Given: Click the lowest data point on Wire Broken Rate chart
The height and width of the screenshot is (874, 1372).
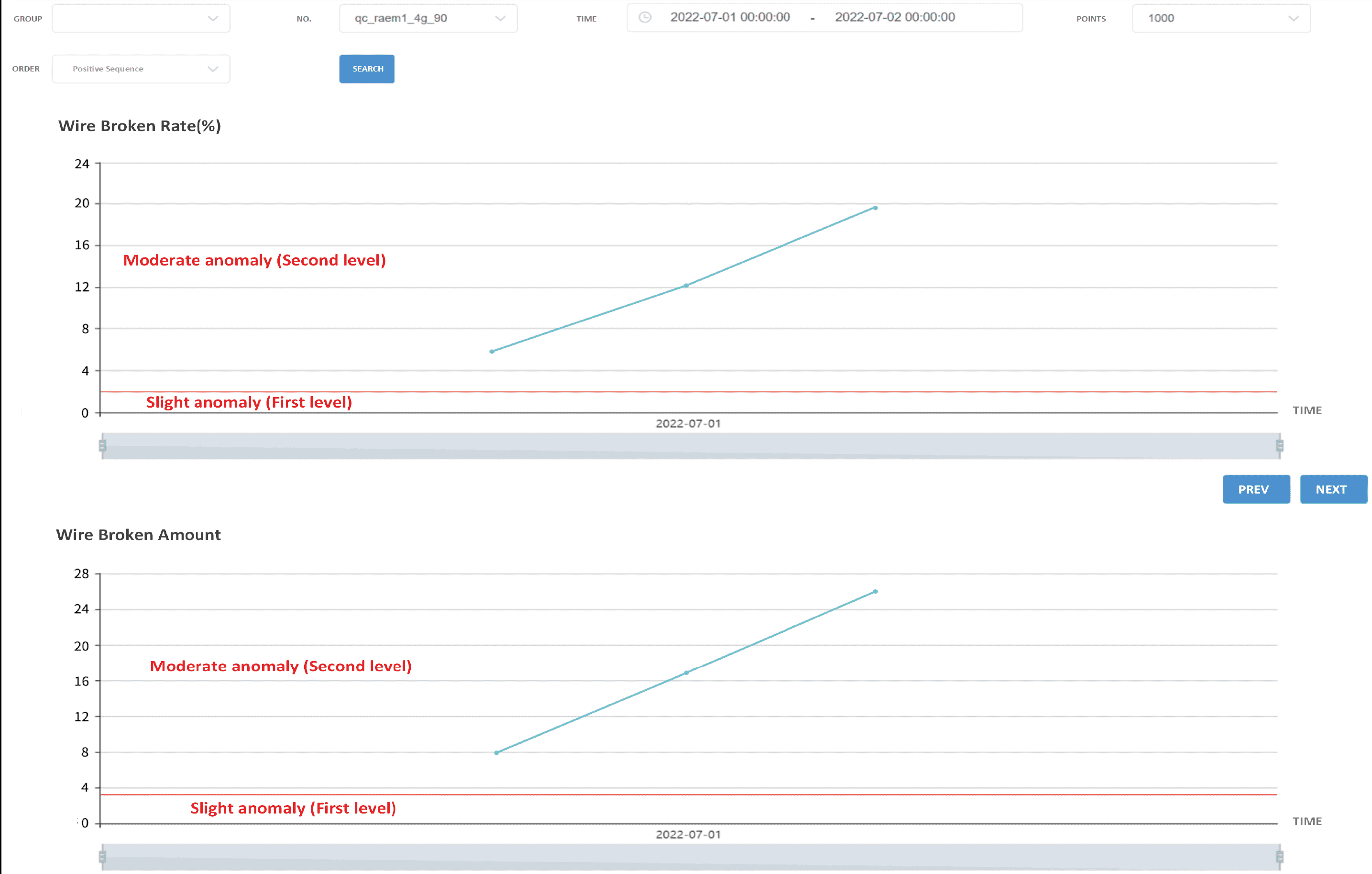Looking at the screenshot, I should 492,351.
